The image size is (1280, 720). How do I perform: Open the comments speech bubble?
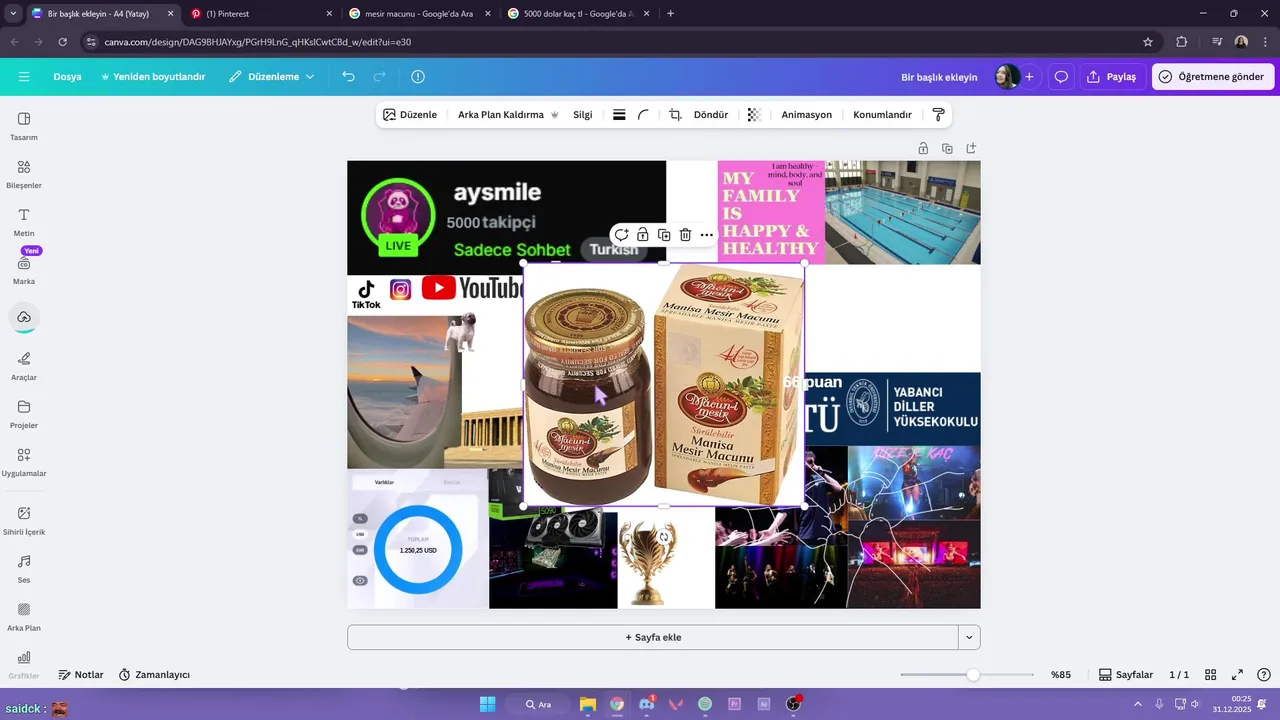(x=1061, y=77)
